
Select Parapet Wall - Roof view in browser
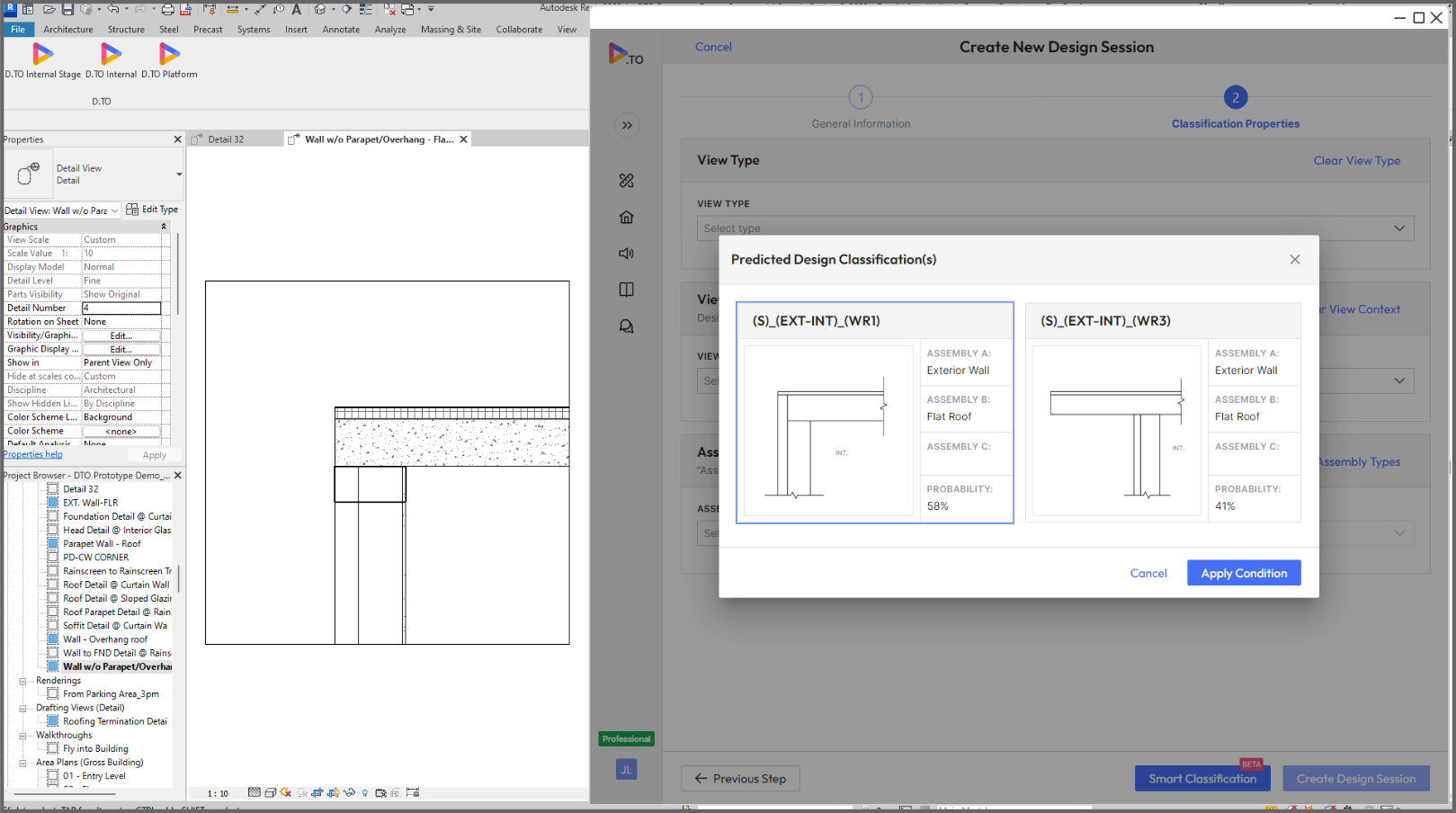pyautogui.click(x=102, y=544)
